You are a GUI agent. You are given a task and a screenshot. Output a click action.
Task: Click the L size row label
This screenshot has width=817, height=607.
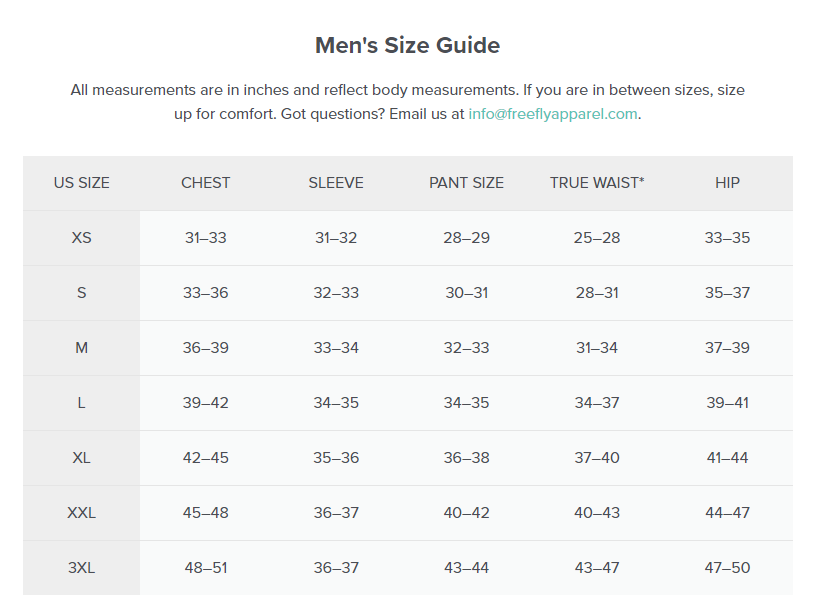(82, 403)
